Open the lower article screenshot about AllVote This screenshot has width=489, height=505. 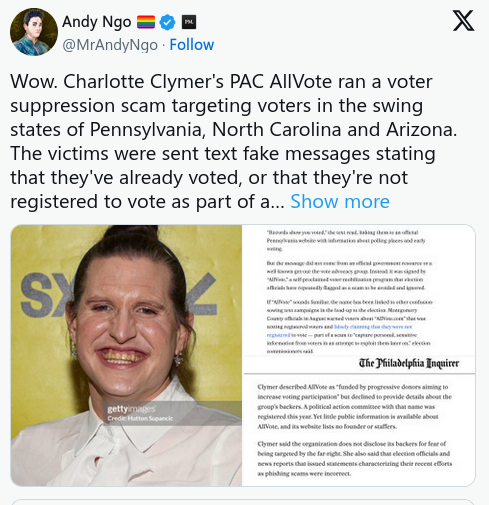pos(359,430)
